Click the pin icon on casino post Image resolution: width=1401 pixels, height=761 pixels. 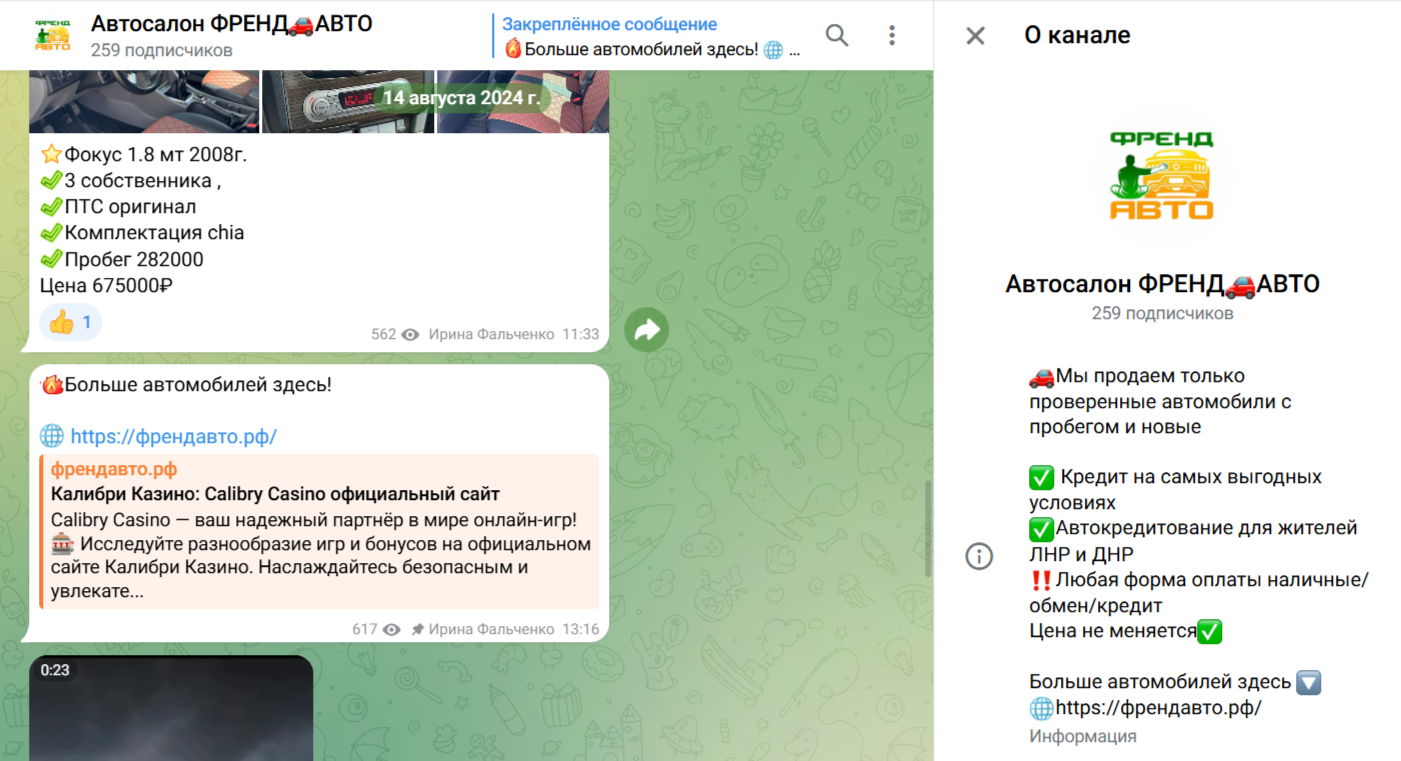coord(417,630)
